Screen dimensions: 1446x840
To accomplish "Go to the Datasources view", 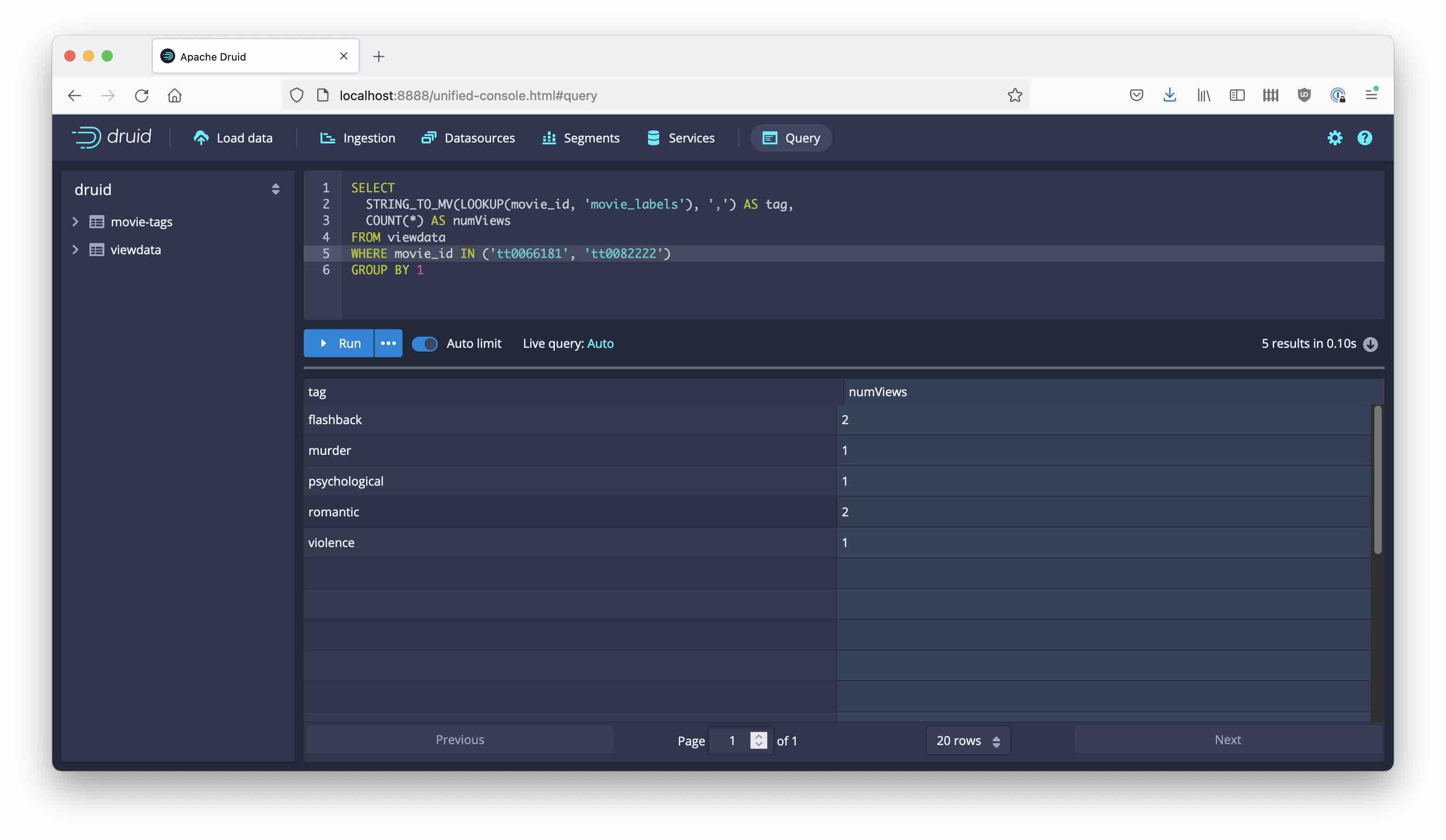I will pyautogui.click(x=468, y=138).
